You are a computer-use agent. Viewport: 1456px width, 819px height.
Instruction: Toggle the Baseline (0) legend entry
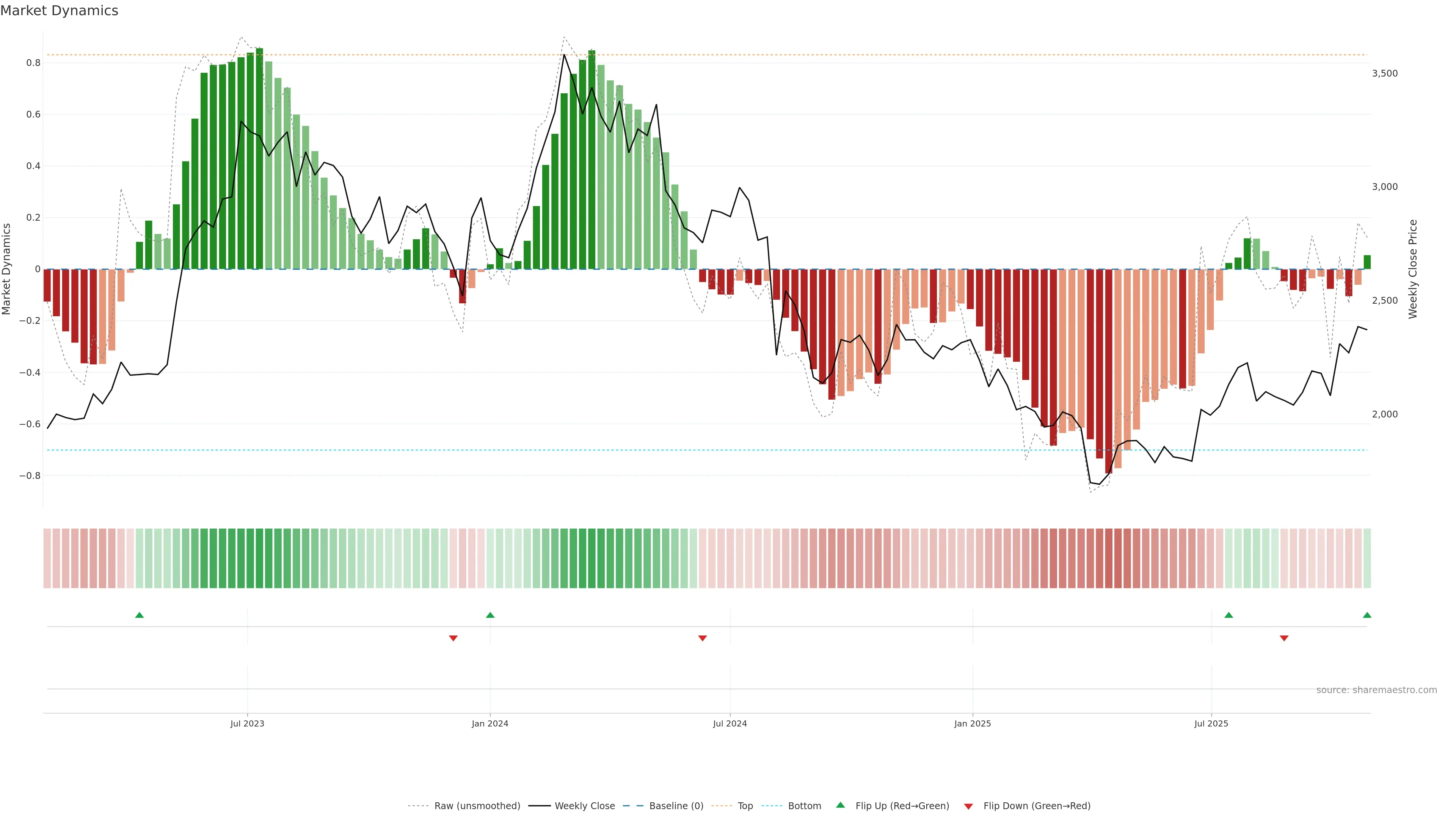676,806
